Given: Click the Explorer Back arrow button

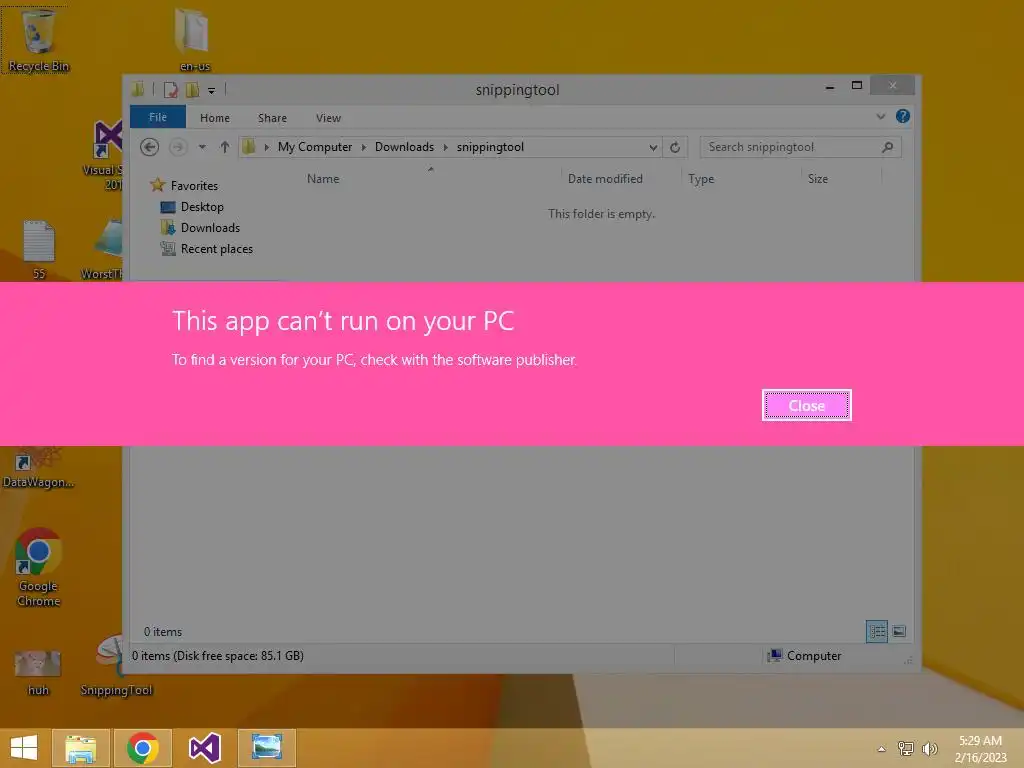Looking at the screenshot, I should coord(150,147).
